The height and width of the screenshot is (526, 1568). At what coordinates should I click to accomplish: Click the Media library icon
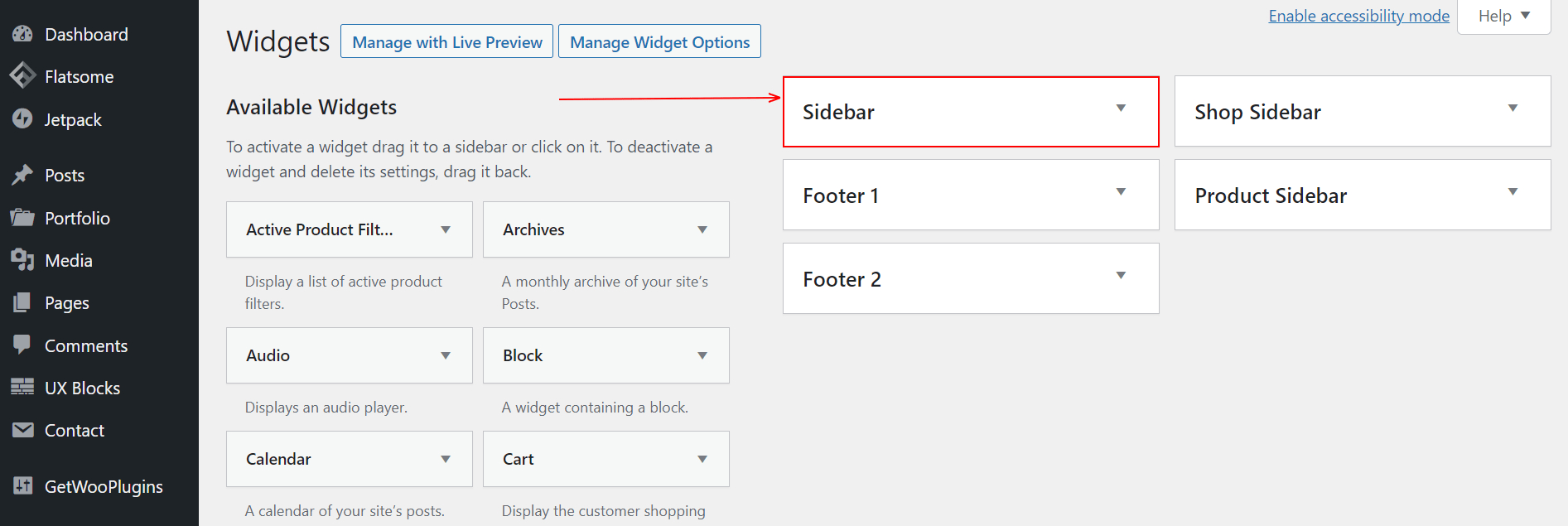(x=22, y=260)
